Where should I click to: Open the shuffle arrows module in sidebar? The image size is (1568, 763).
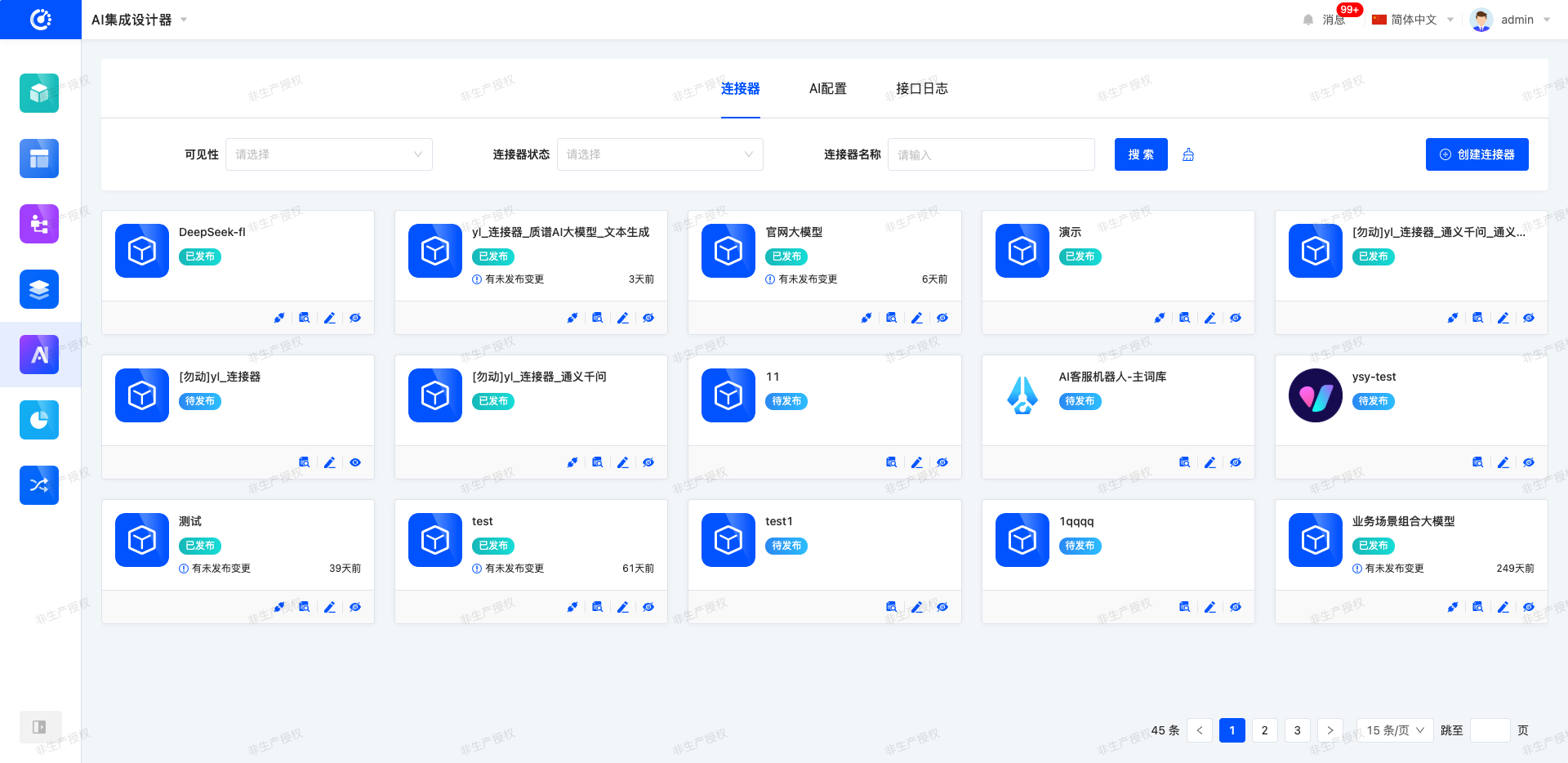39,485
